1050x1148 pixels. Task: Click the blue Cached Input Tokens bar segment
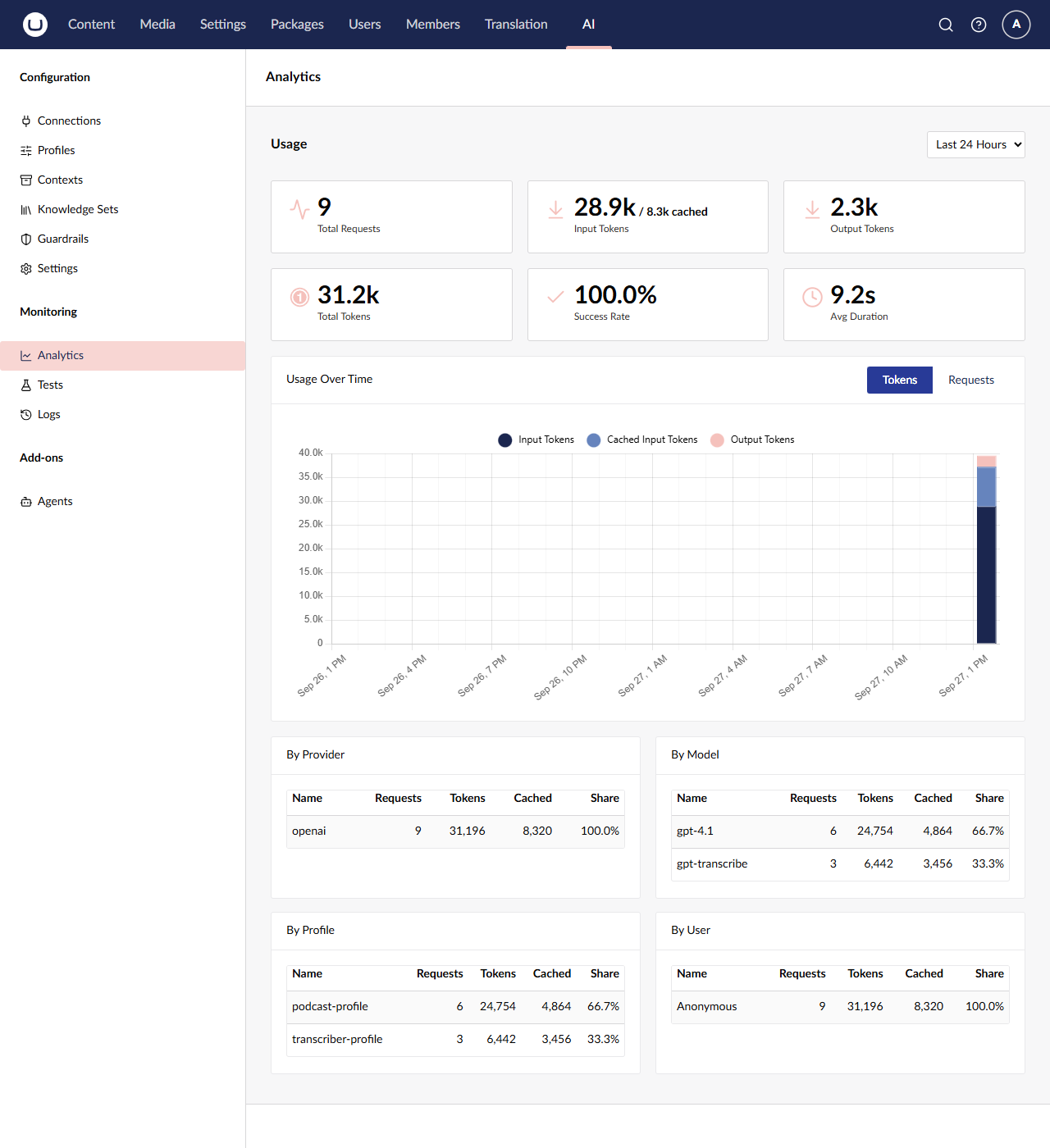click(986, 487)
